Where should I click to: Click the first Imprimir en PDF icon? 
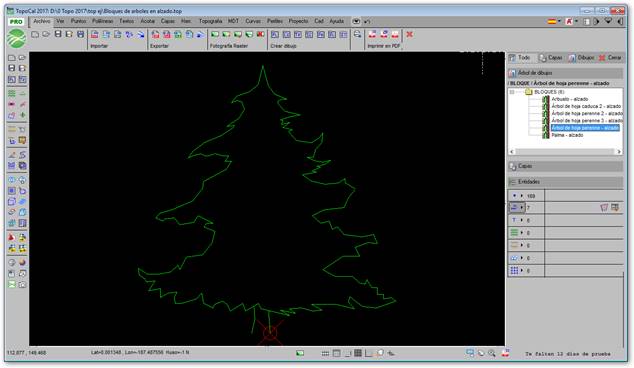(372, 34)
